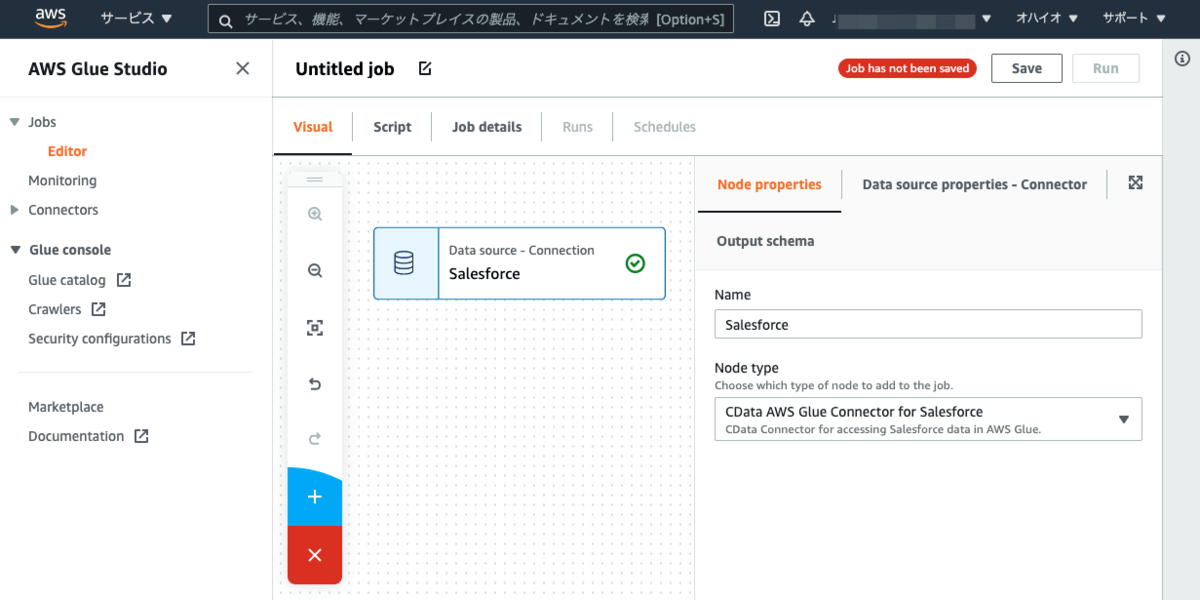
Task: Click the Untitled job title
Action: pos(345,69)
